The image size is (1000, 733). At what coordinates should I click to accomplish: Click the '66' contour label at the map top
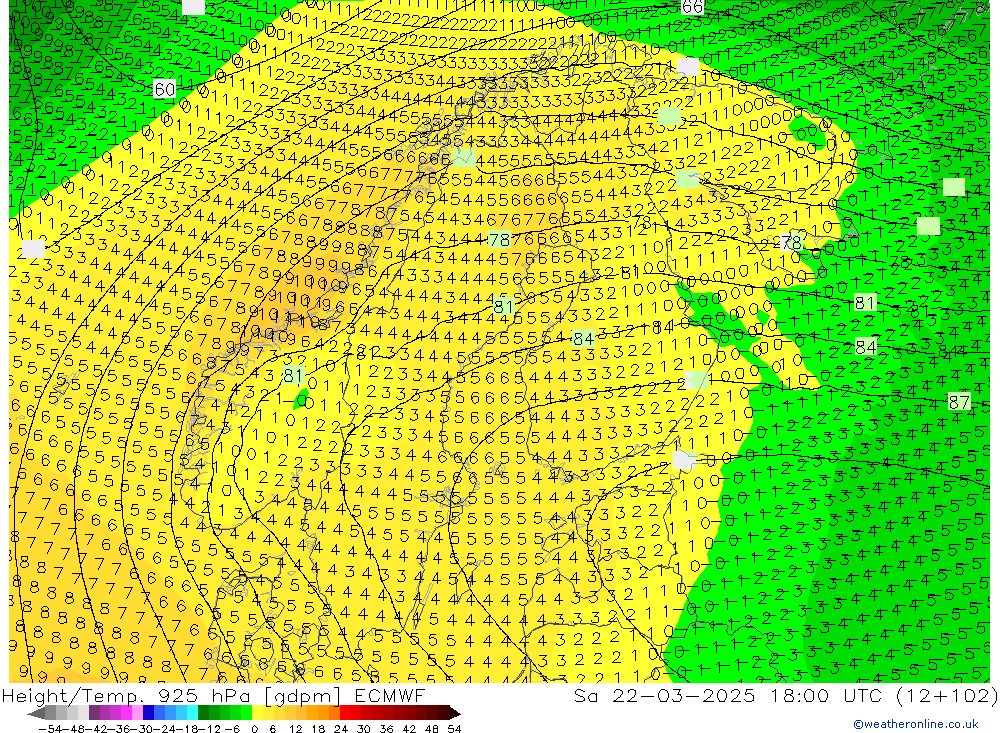(x=692, y=7)
